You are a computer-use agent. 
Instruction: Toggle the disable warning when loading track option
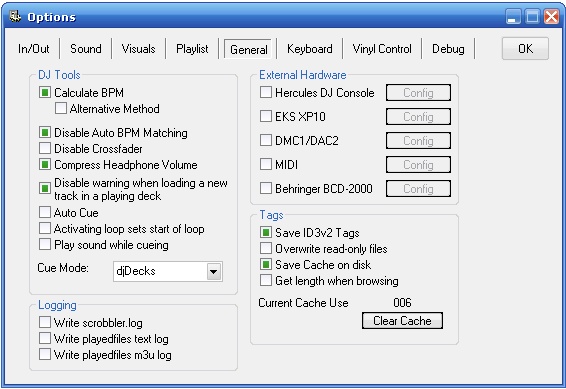[x=45, y=188]
